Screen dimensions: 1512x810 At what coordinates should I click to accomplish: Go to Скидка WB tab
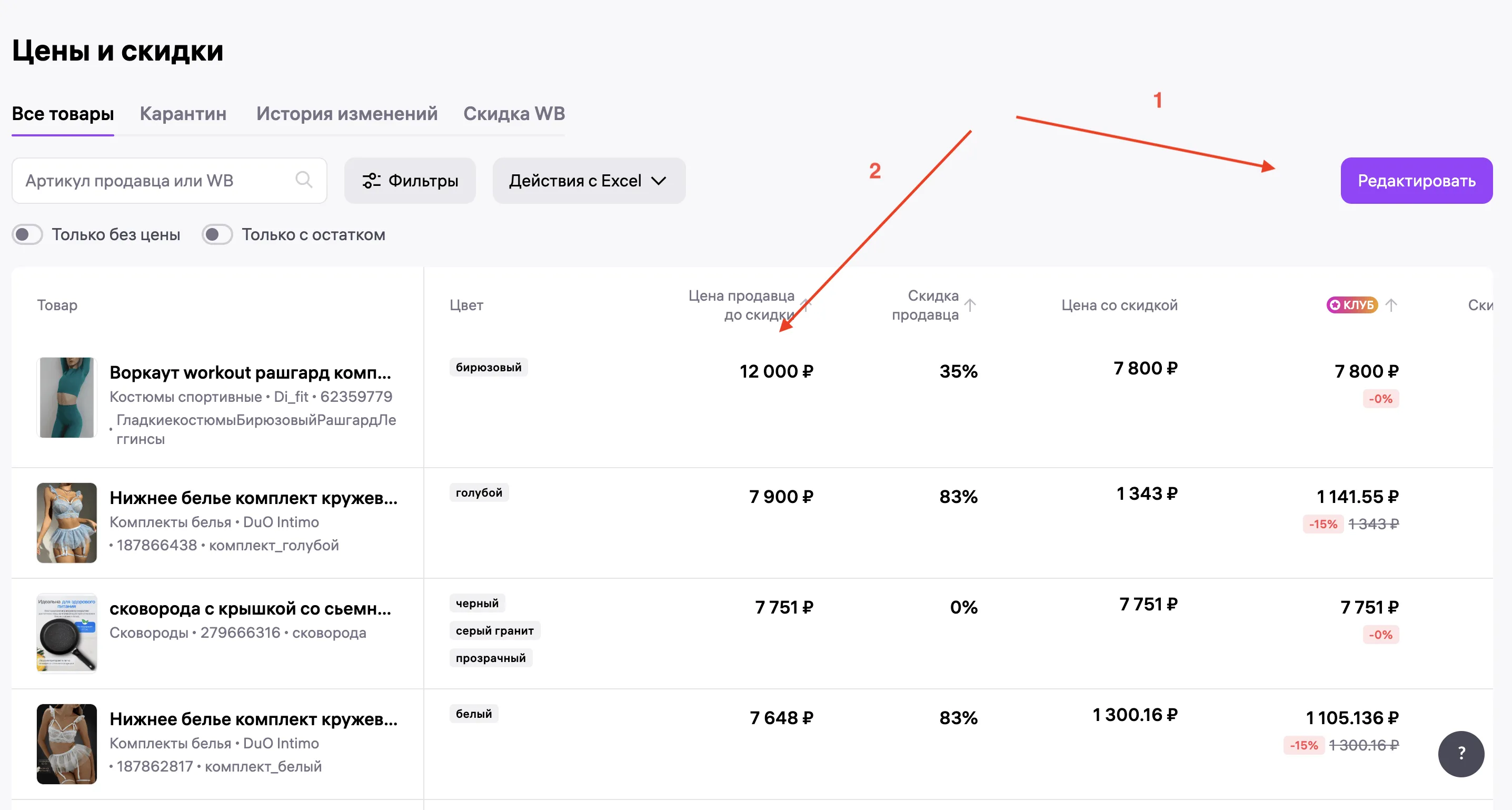tap(514, 113)
